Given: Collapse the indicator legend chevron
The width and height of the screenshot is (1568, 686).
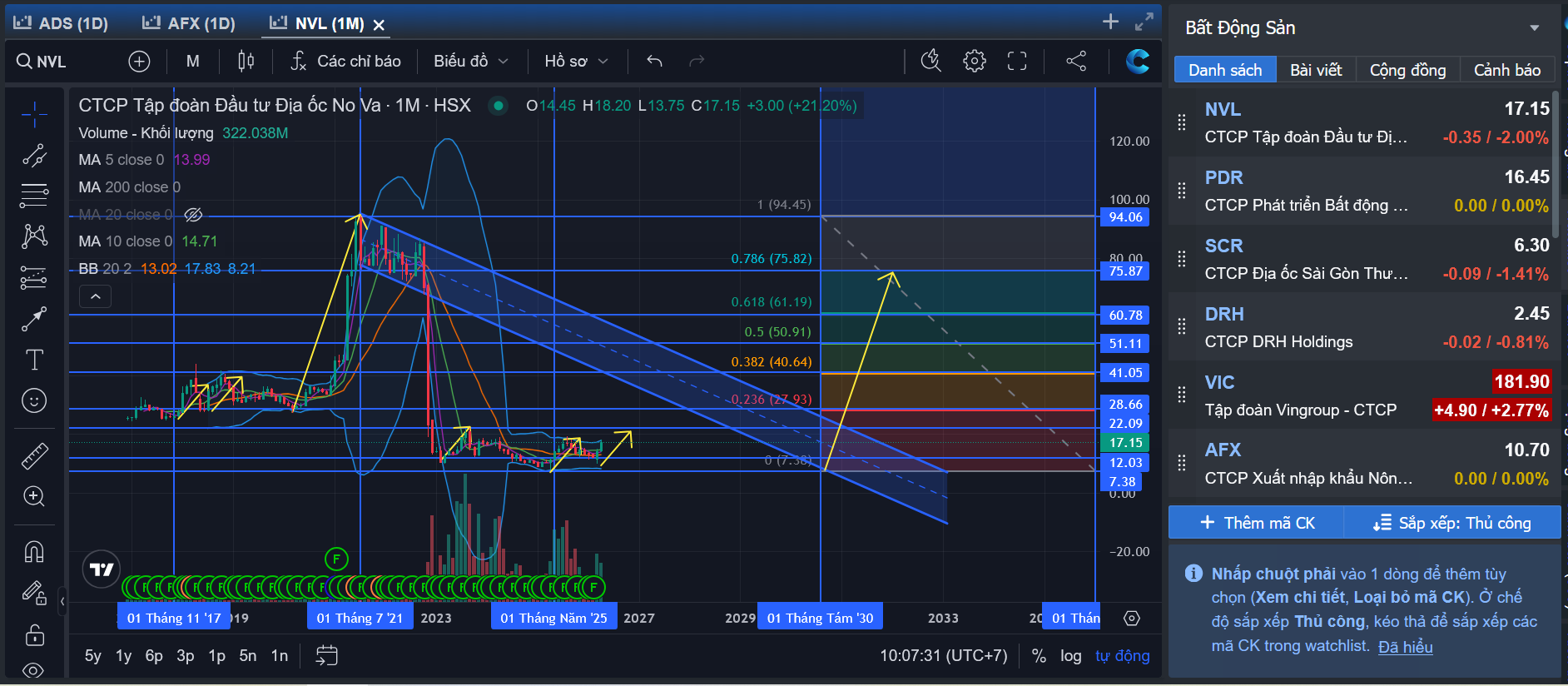Looking at the screenshot, I should point(95,296).
